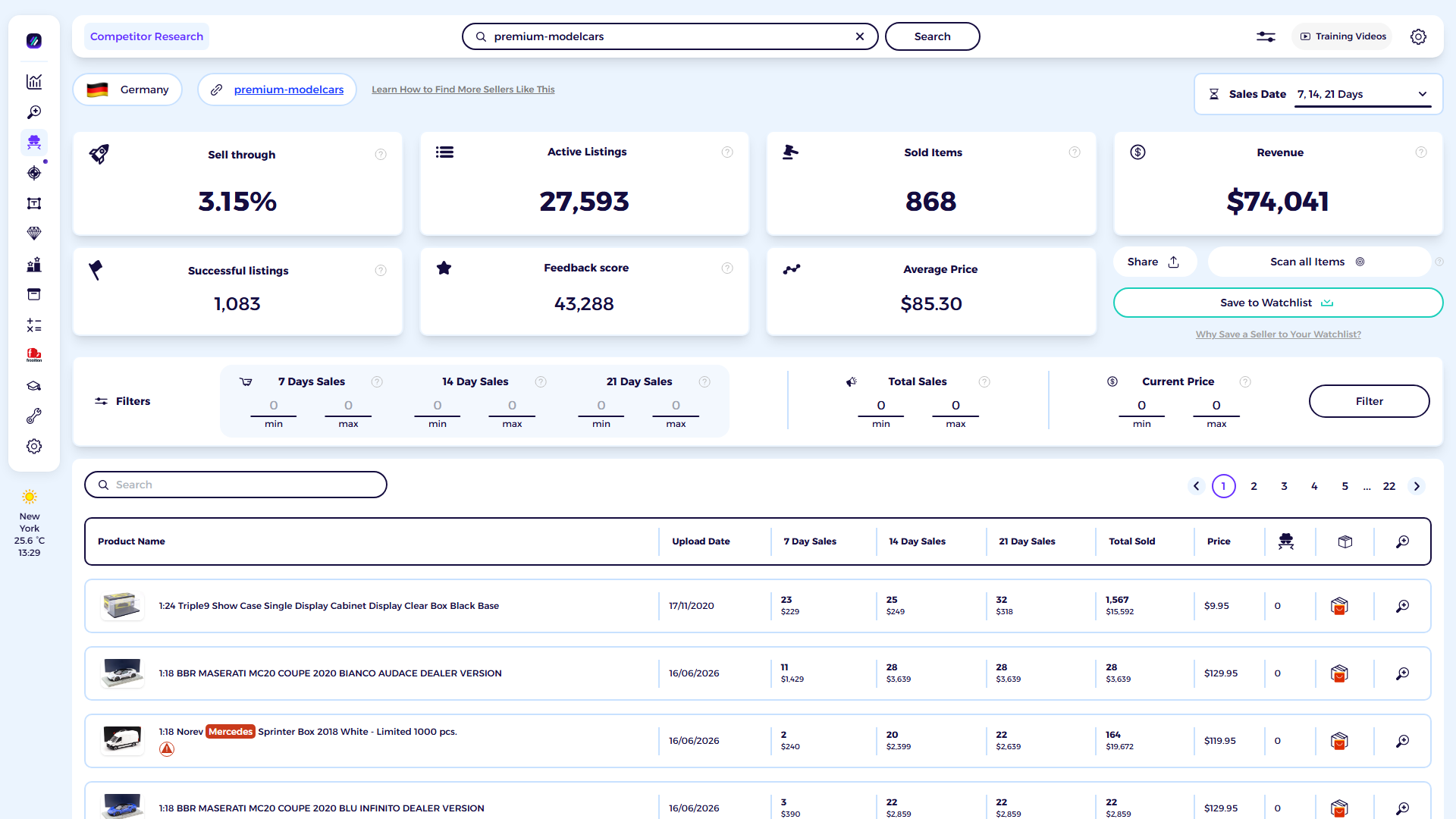This screenshot has width=1456, height=819.
Task: Open the graduation cap academy icon
Action: [34, 386]
